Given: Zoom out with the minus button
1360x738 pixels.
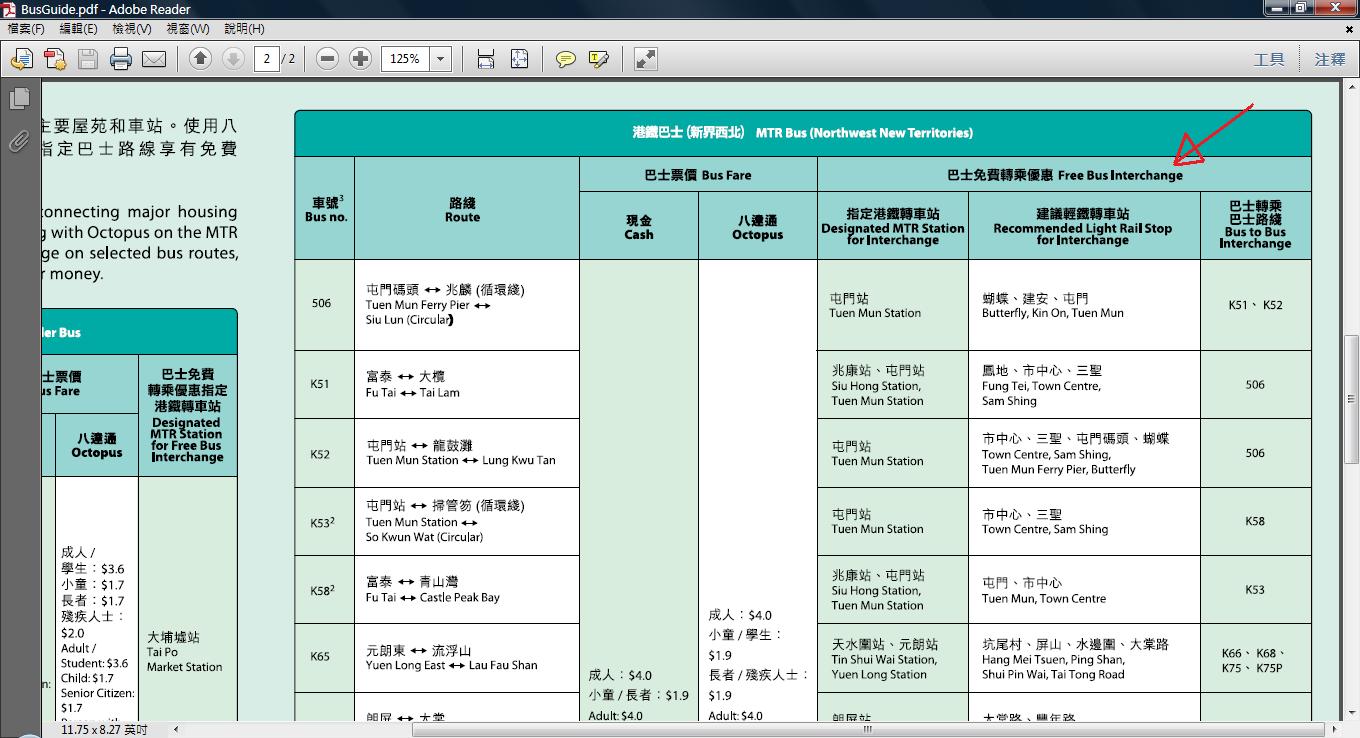Looking at the screenshot, I should coord(327,59).
